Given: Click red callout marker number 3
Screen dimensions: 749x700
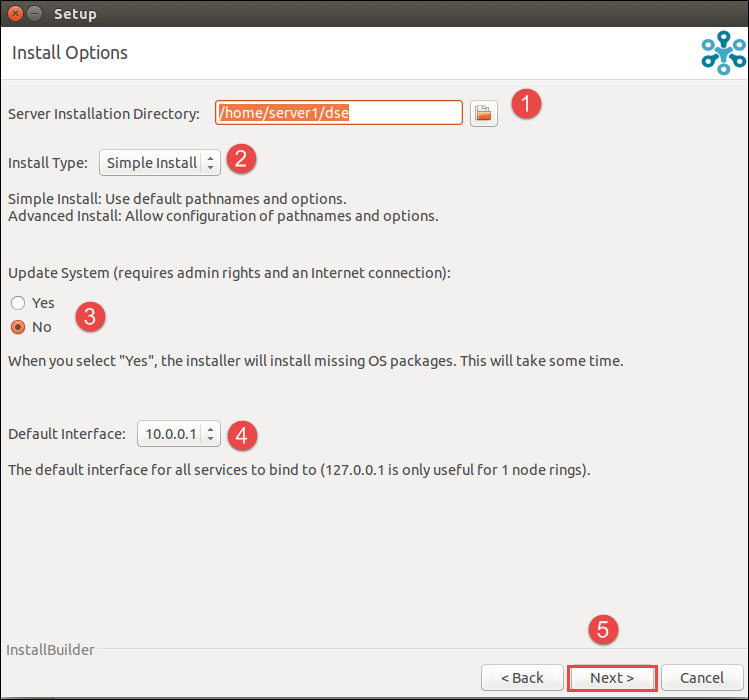Looking at the screenshot, I should pos(91,318).
